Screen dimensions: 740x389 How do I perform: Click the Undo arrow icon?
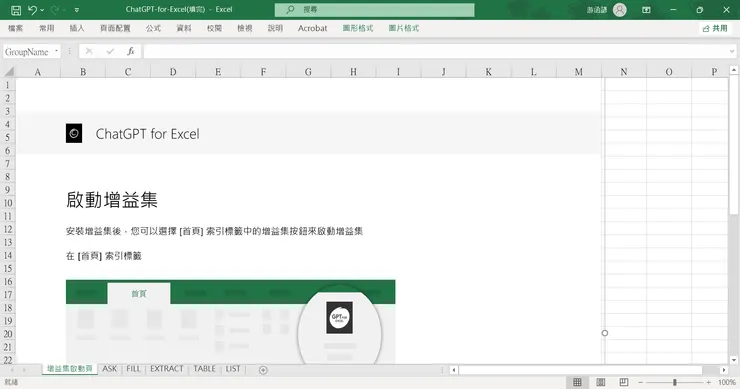point(32,9)
